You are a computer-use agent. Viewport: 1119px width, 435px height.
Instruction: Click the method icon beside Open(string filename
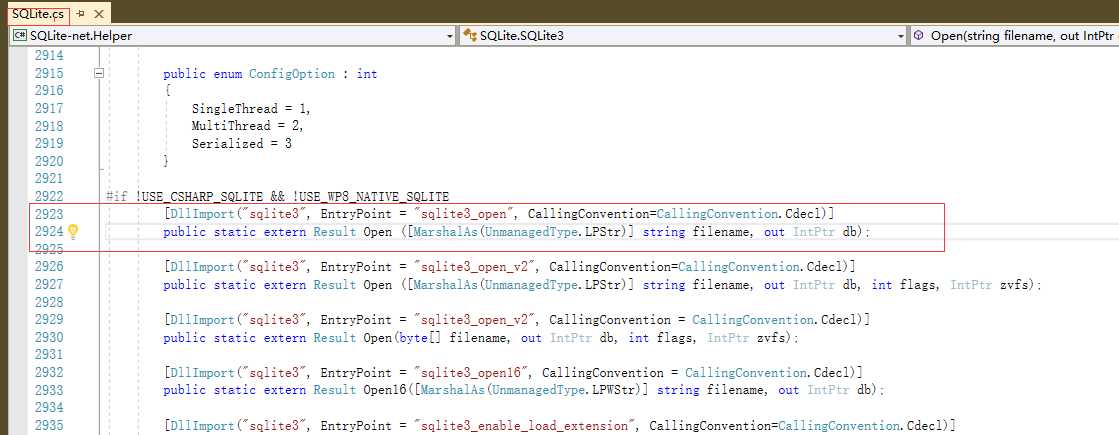pyautogui.click(x=919, y=35)
